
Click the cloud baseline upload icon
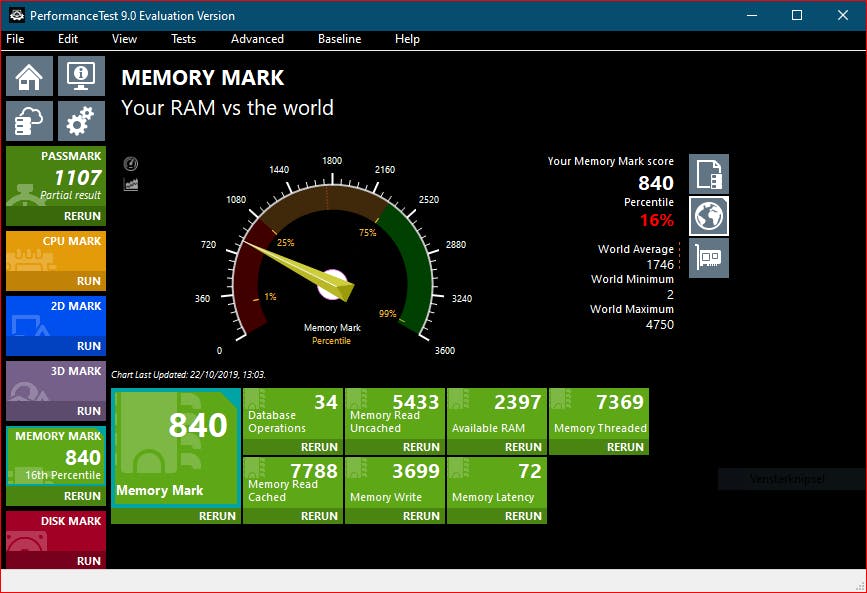(30, 121)
